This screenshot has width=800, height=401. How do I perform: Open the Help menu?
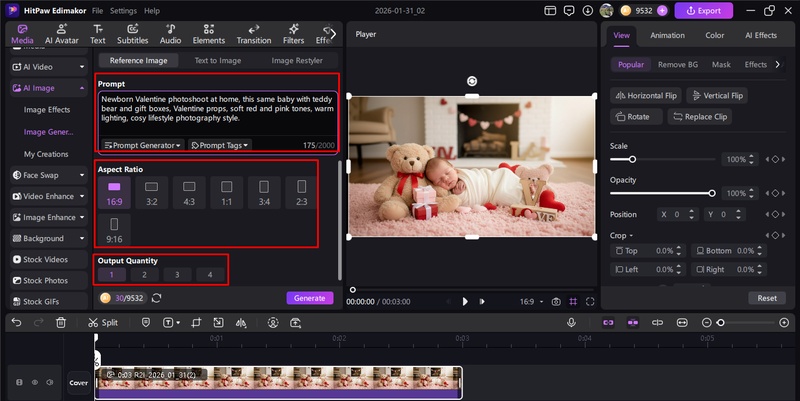tap(152, 11)
